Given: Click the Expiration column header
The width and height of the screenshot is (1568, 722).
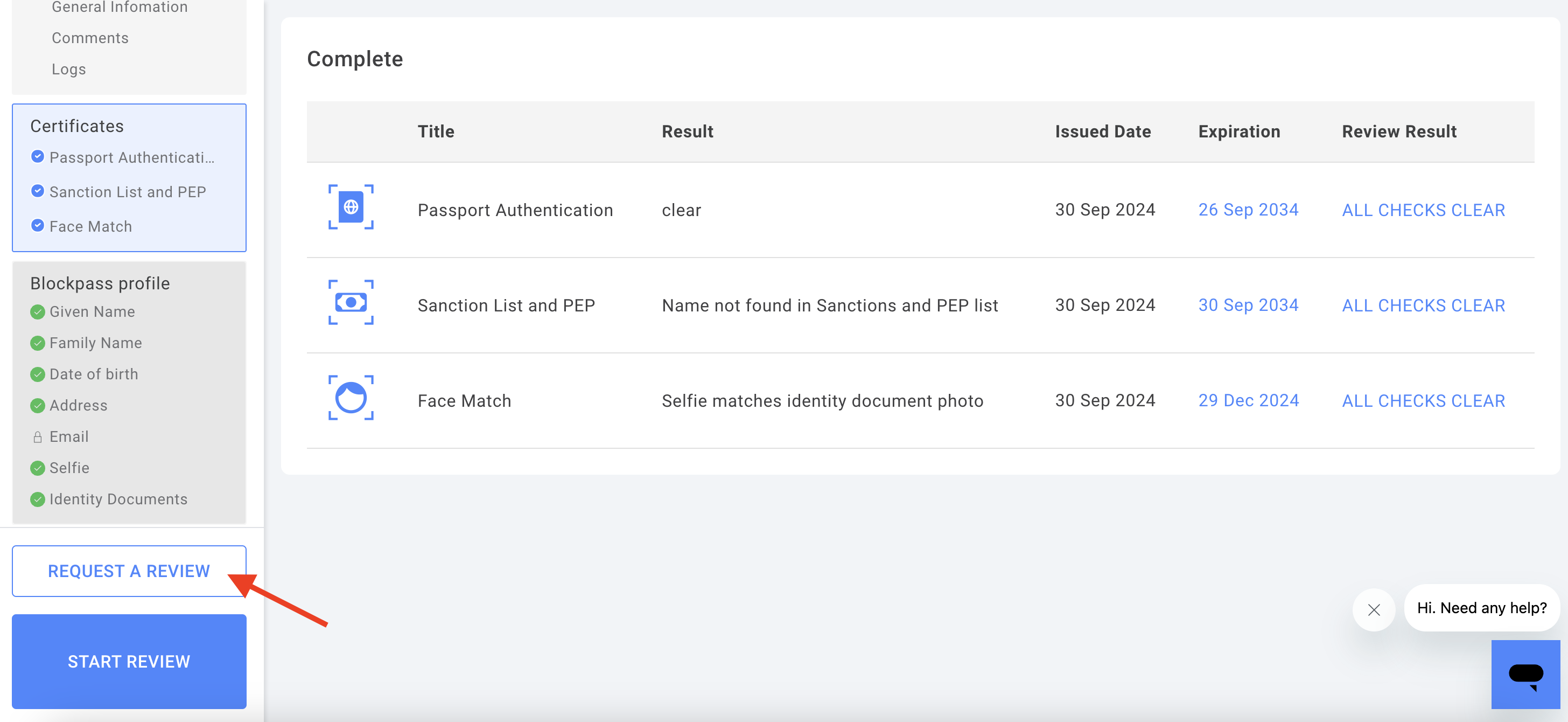Looking at the screenshot, I should pos(1240,131).
